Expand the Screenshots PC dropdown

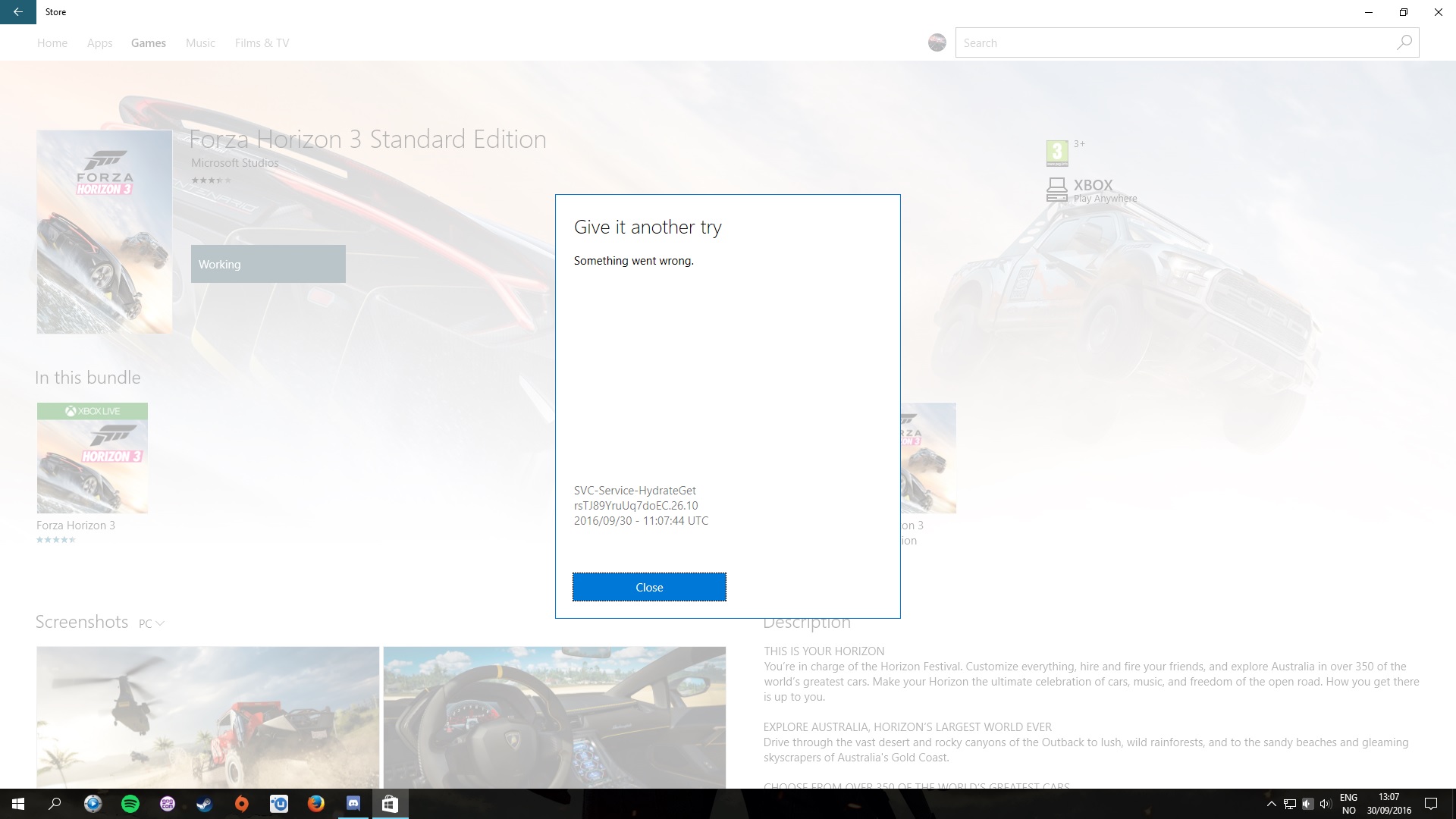click(x=152, y=623)
